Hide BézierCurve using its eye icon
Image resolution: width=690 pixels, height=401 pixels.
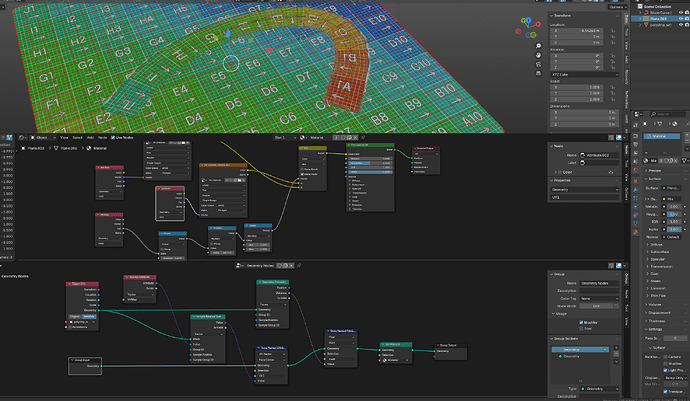(x=681, y=12)
